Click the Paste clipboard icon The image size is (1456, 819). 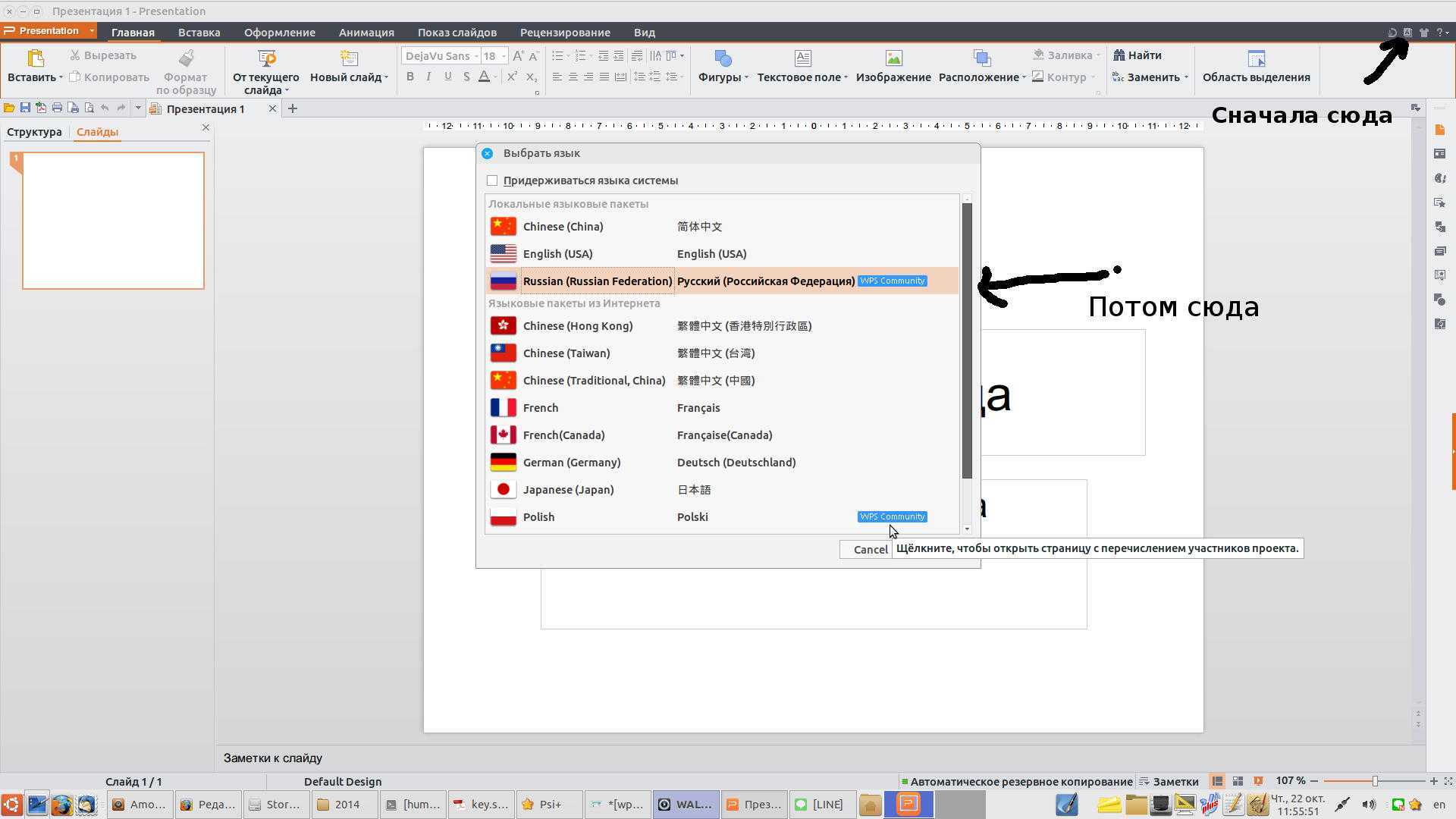pyautogui.click(x=35, y=59)
